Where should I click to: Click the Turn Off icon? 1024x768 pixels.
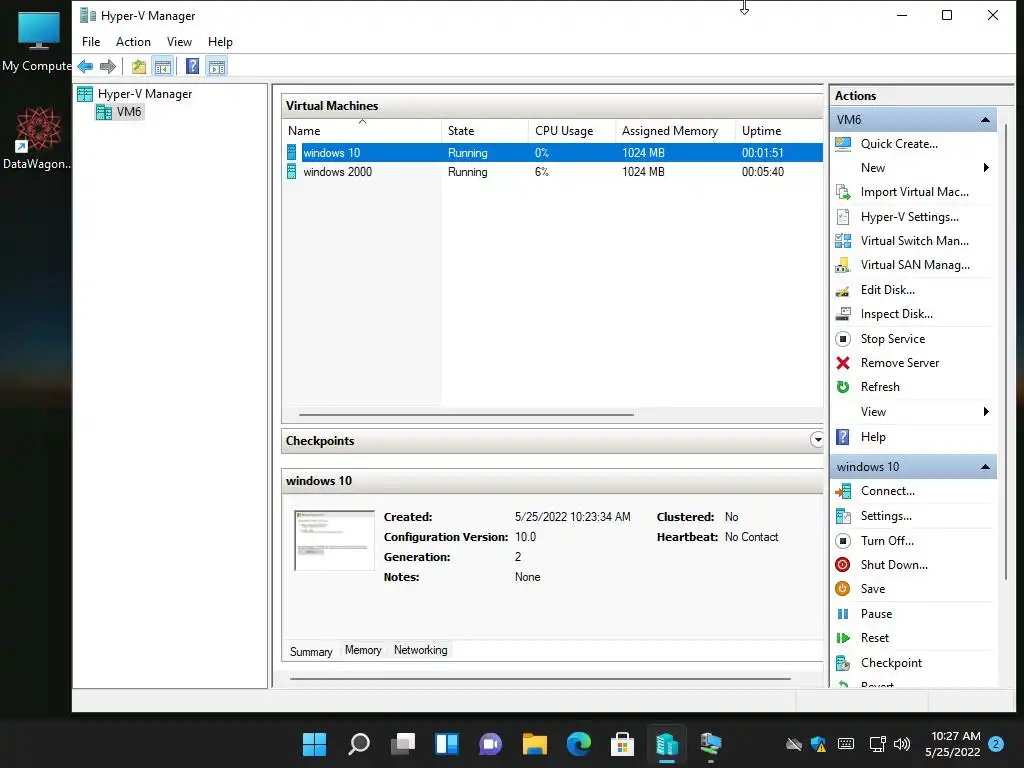click(x=843, y=541)
